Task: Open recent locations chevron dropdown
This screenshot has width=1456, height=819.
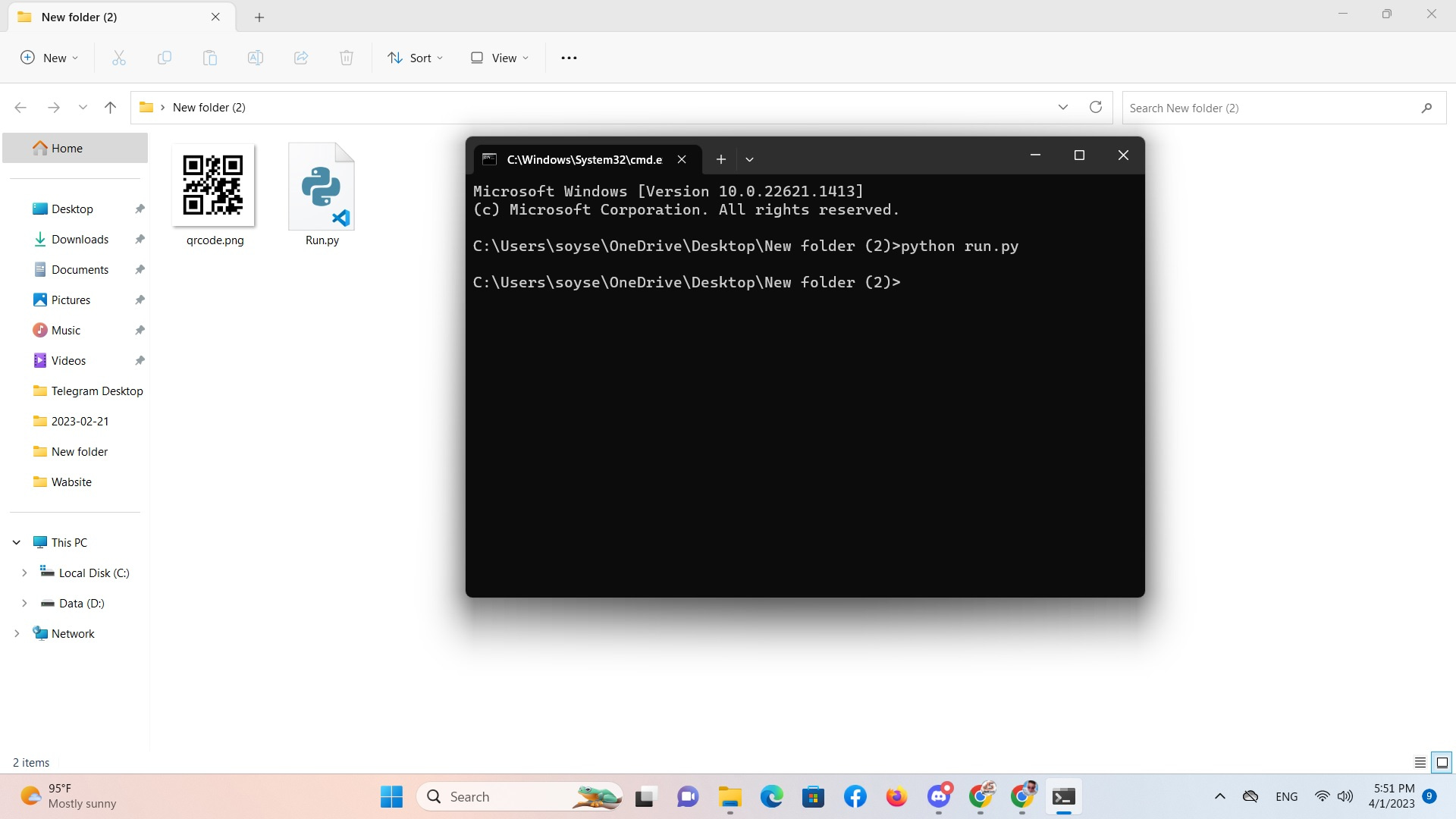Action: pos(83,108)
